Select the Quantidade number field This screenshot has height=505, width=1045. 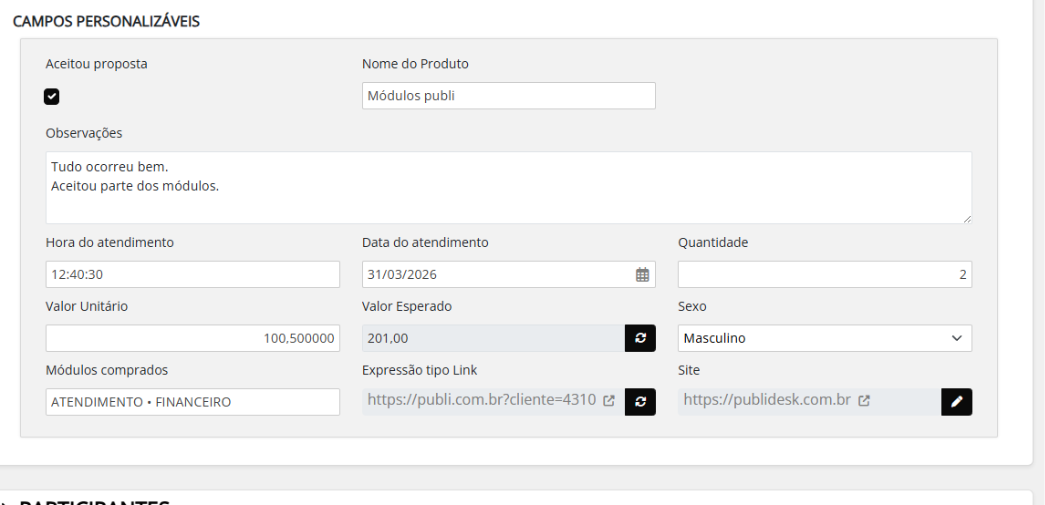824,274
